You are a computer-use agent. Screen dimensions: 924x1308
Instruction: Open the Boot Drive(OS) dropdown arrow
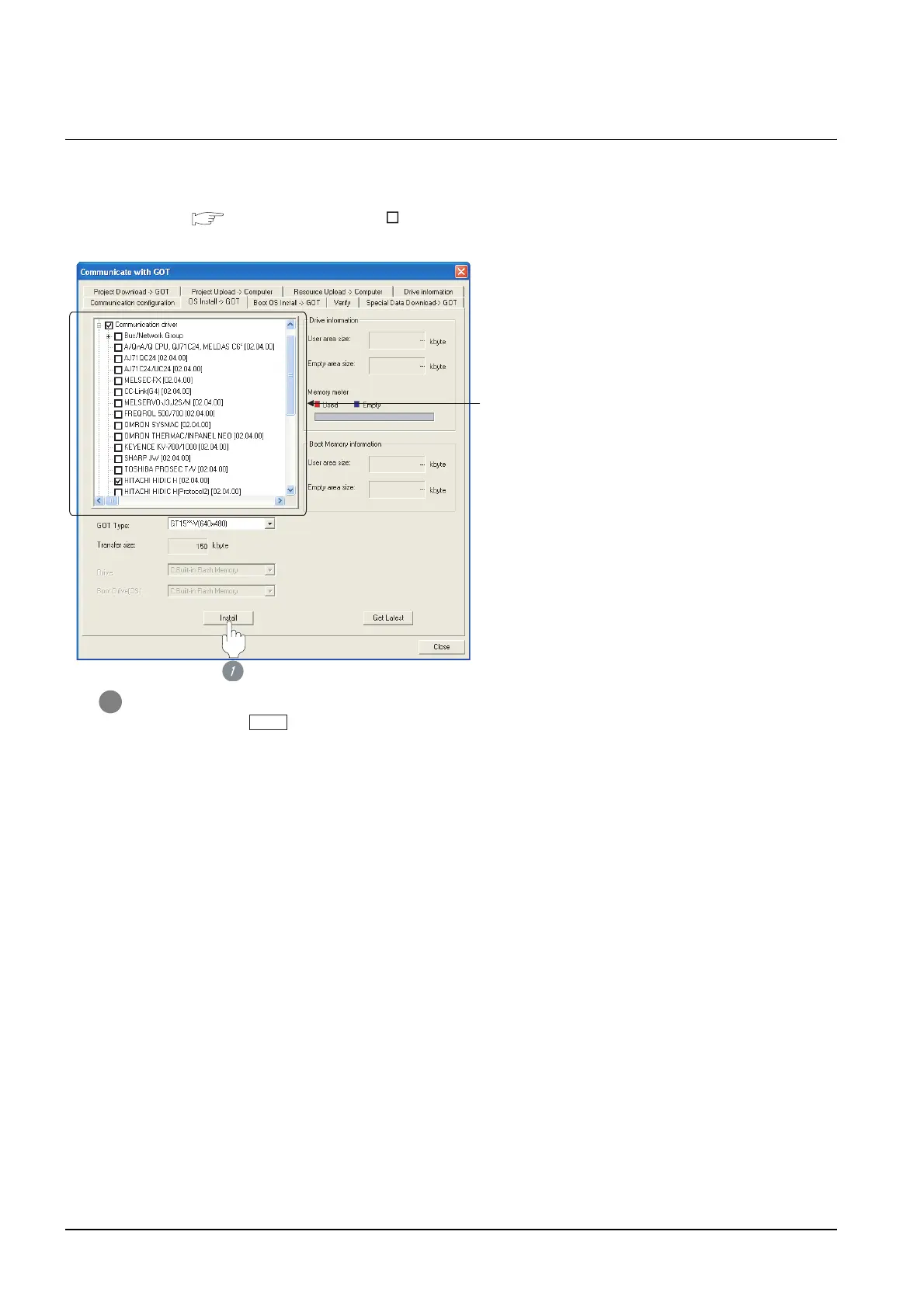269,591
